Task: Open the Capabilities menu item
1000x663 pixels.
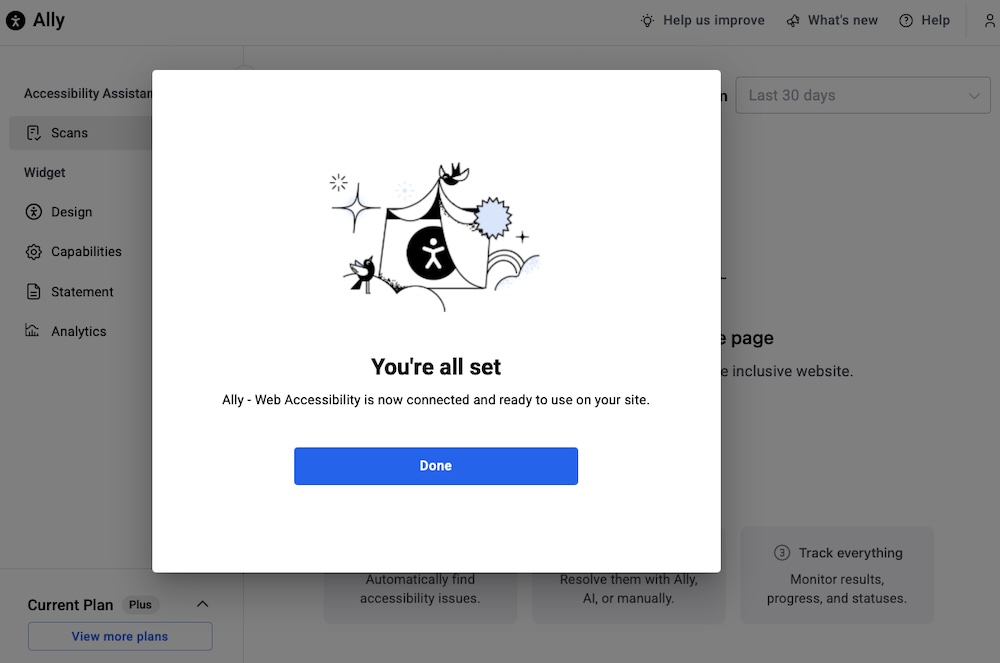Action: [86, 252]
